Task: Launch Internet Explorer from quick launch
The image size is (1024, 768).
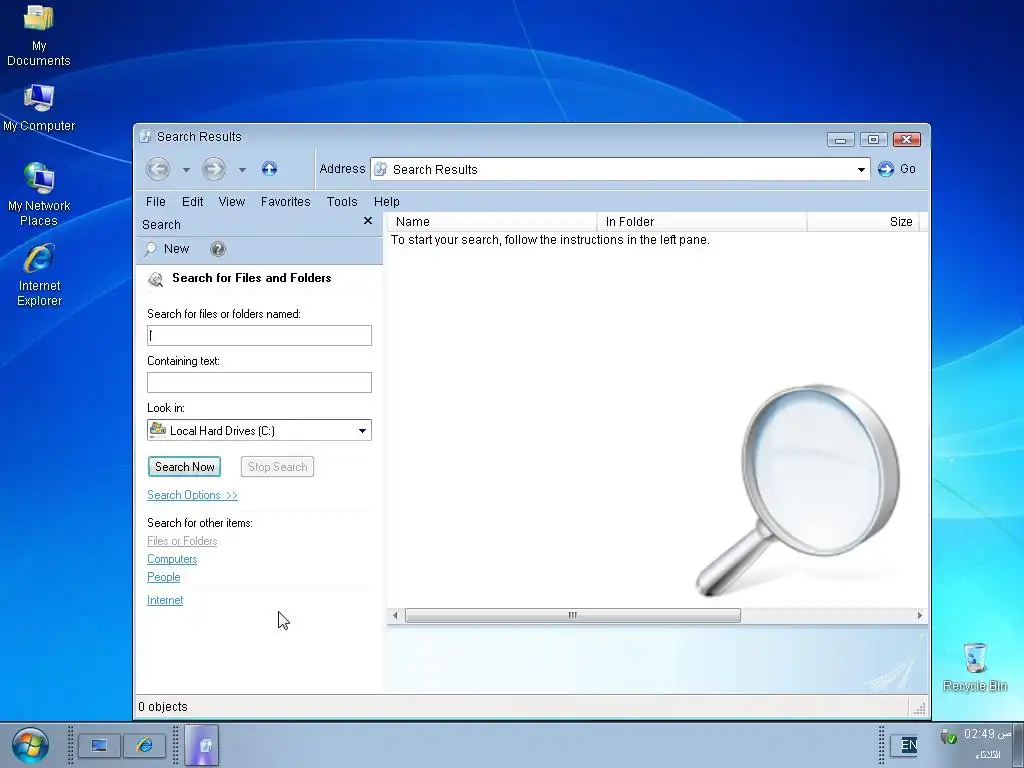Action: (144, 745)
